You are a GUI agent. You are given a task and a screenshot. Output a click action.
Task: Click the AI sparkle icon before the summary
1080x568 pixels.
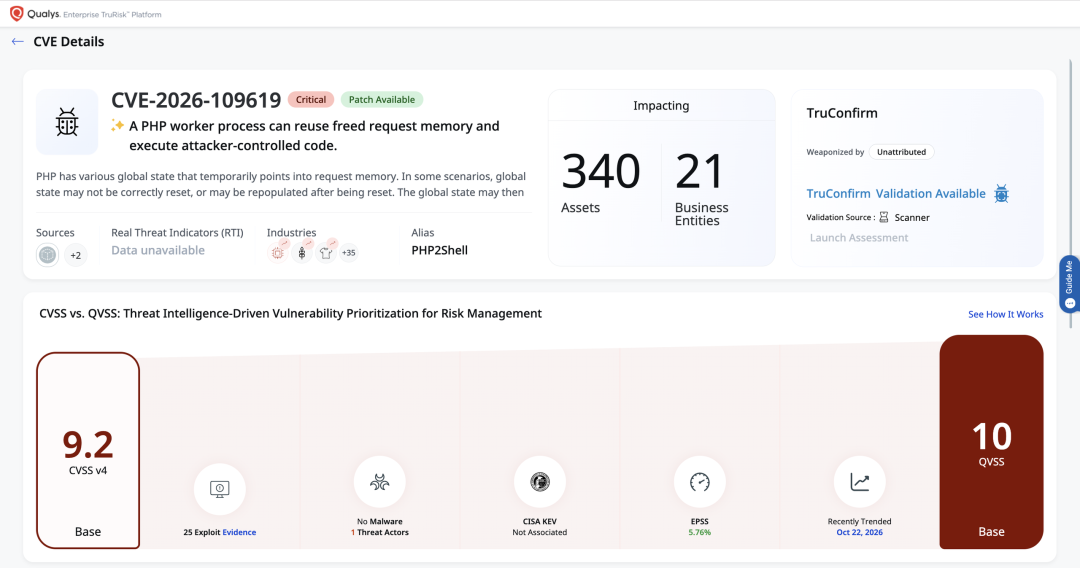(117, 125)
